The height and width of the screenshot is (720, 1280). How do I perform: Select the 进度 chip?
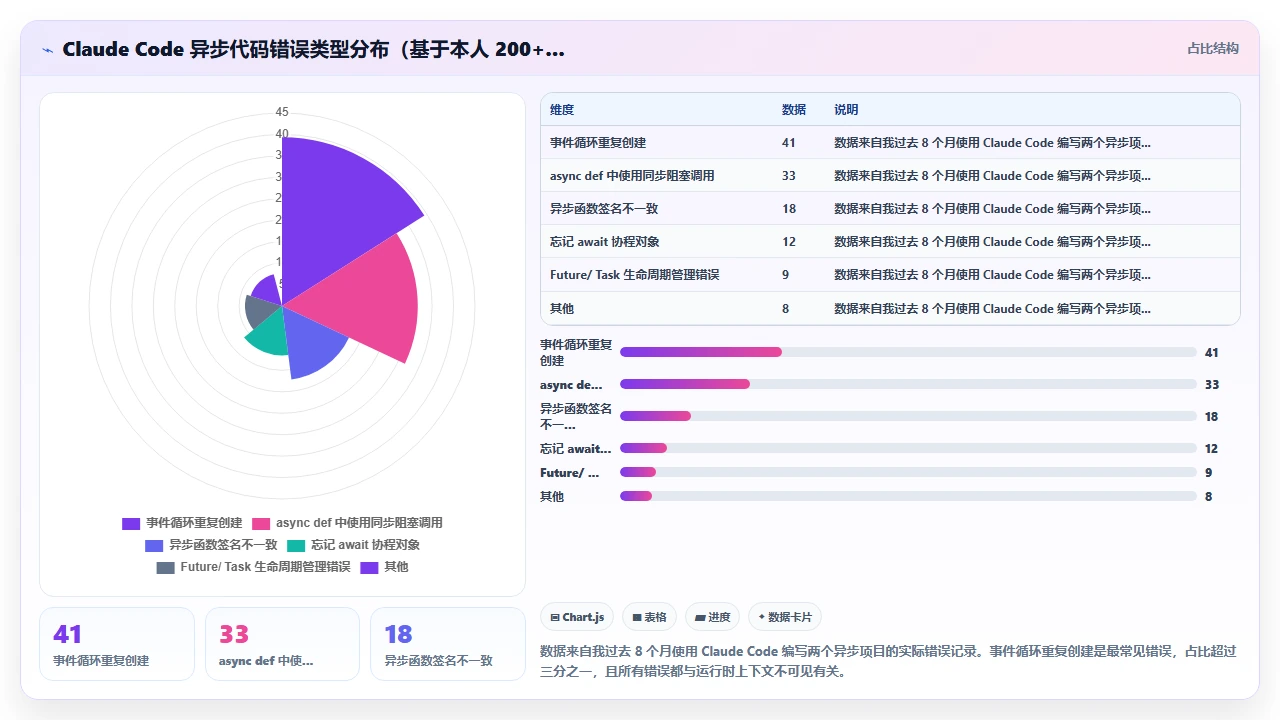coord(713,617)
